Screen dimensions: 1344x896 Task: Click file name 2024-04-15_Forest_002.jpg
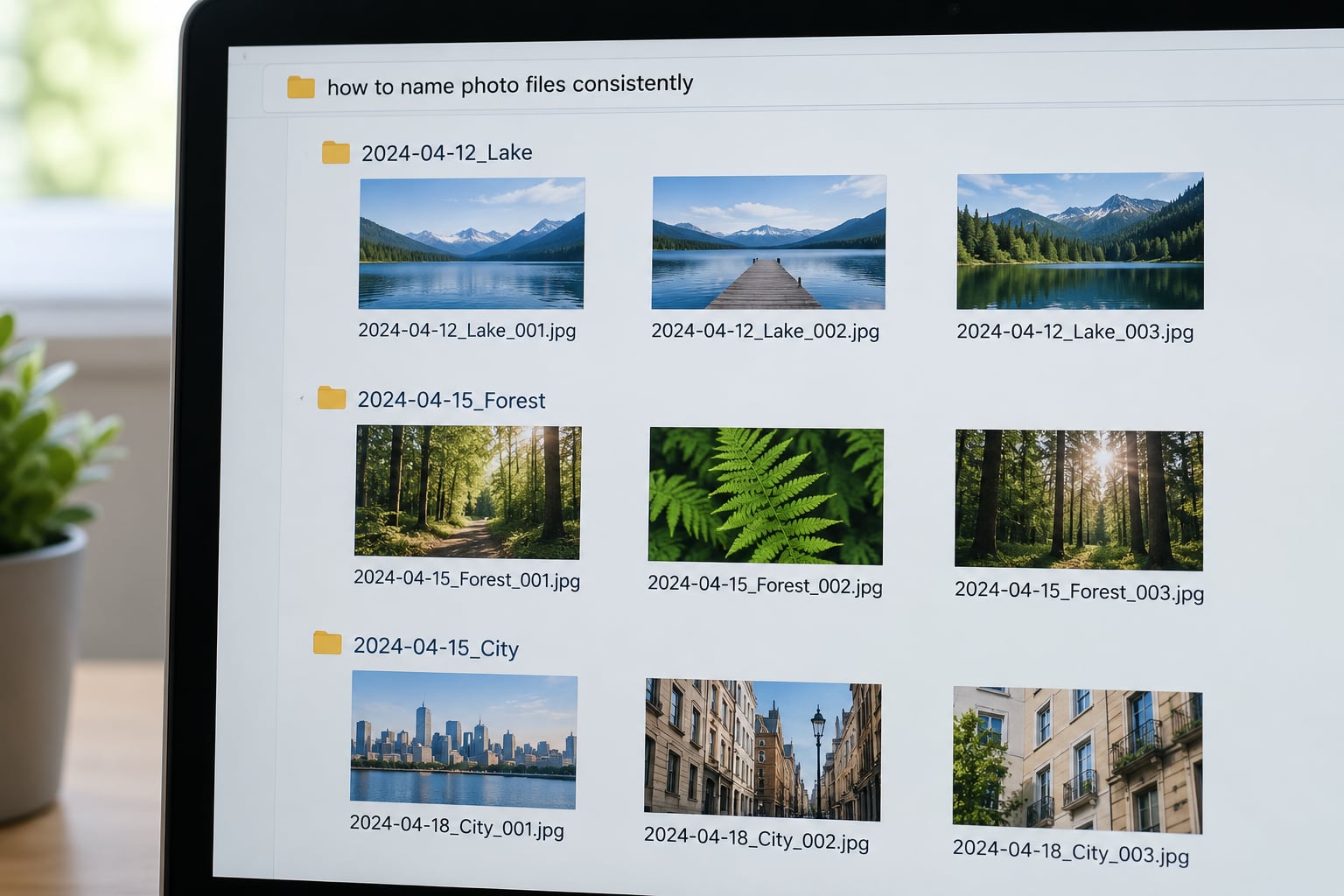[x=765, y=585]
